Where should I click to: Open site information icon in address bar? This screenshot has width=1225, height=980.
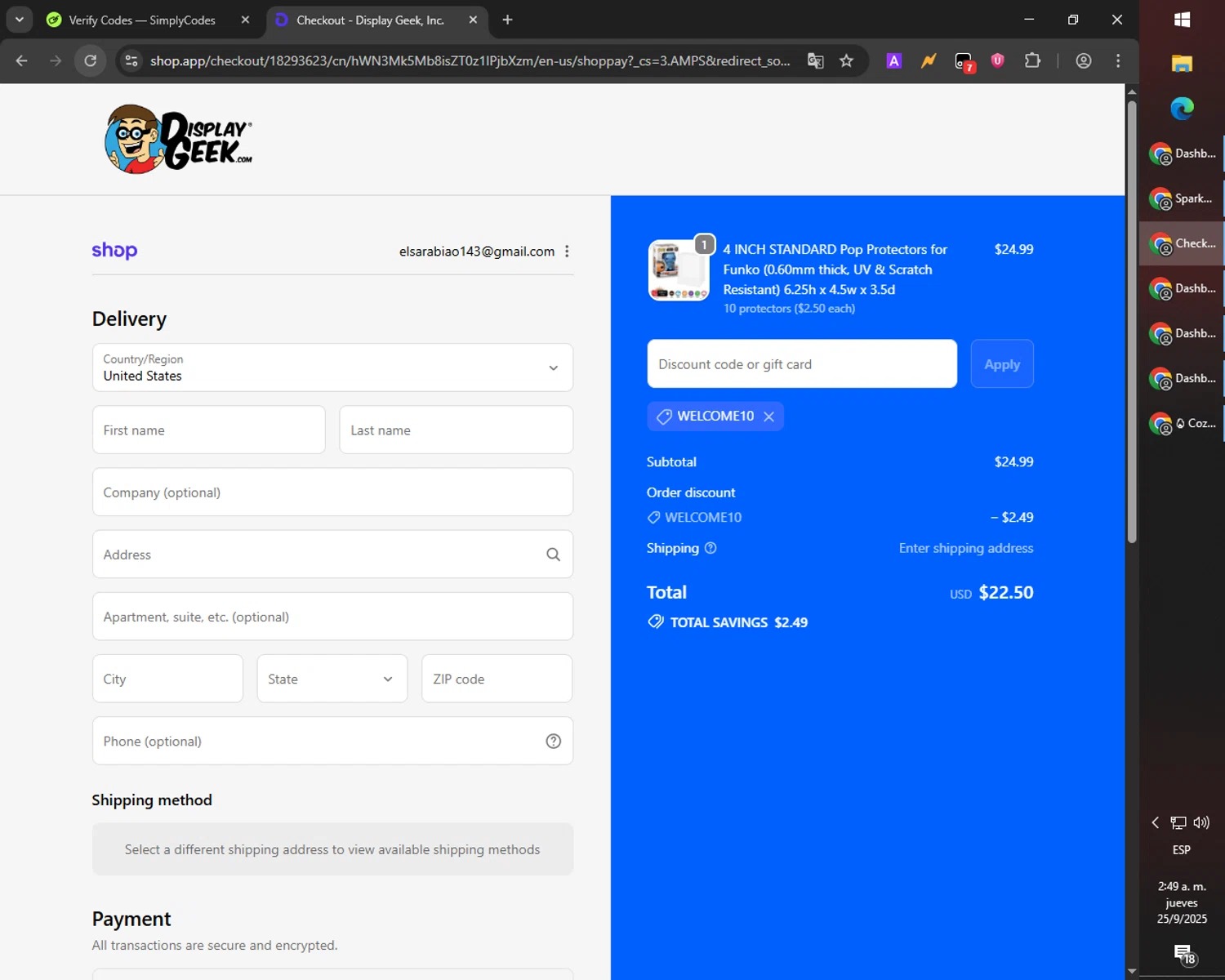[x=131, y=60]
